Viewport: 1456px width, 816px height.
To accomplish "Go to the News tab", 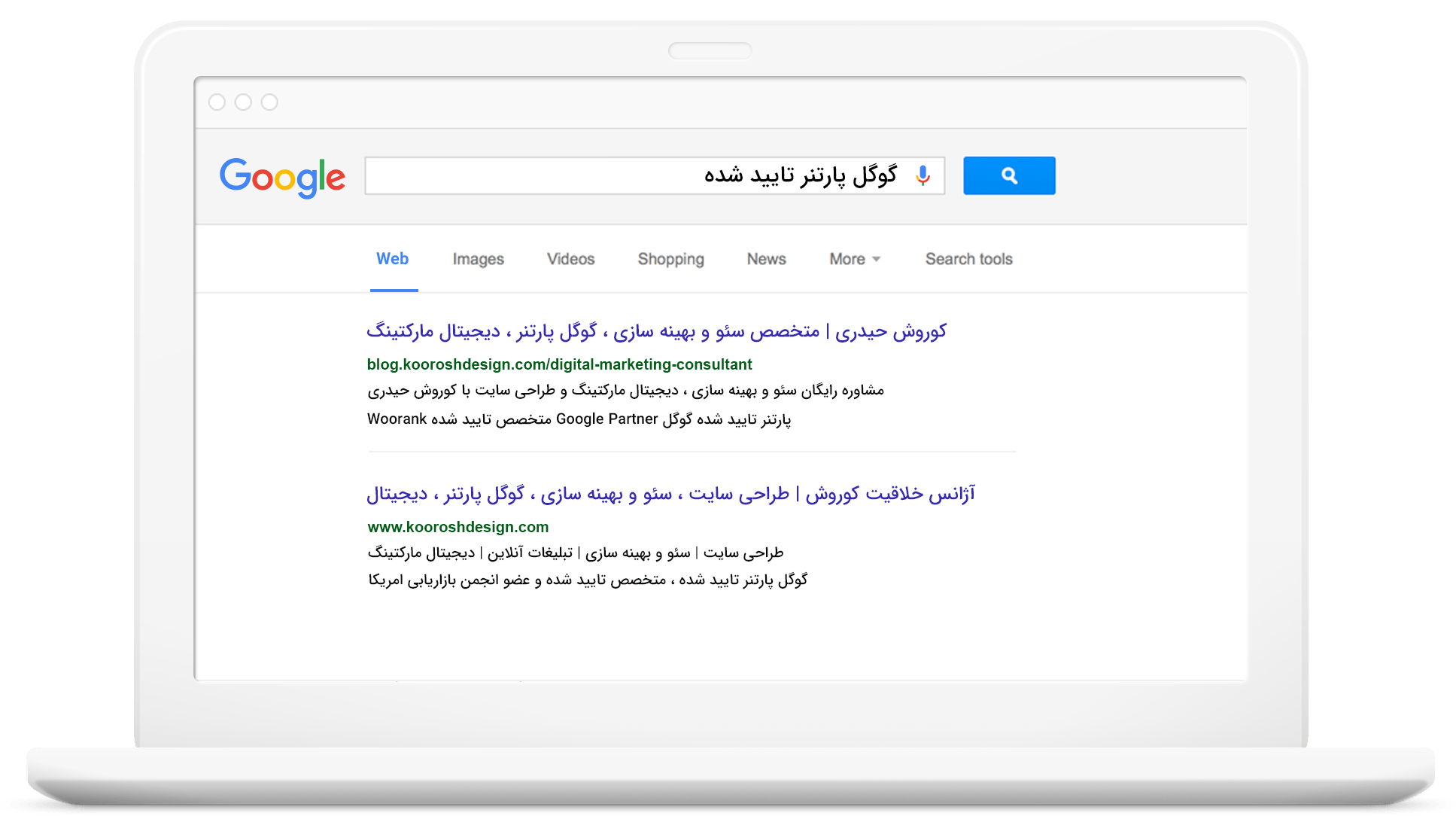I will coord(766,259).
